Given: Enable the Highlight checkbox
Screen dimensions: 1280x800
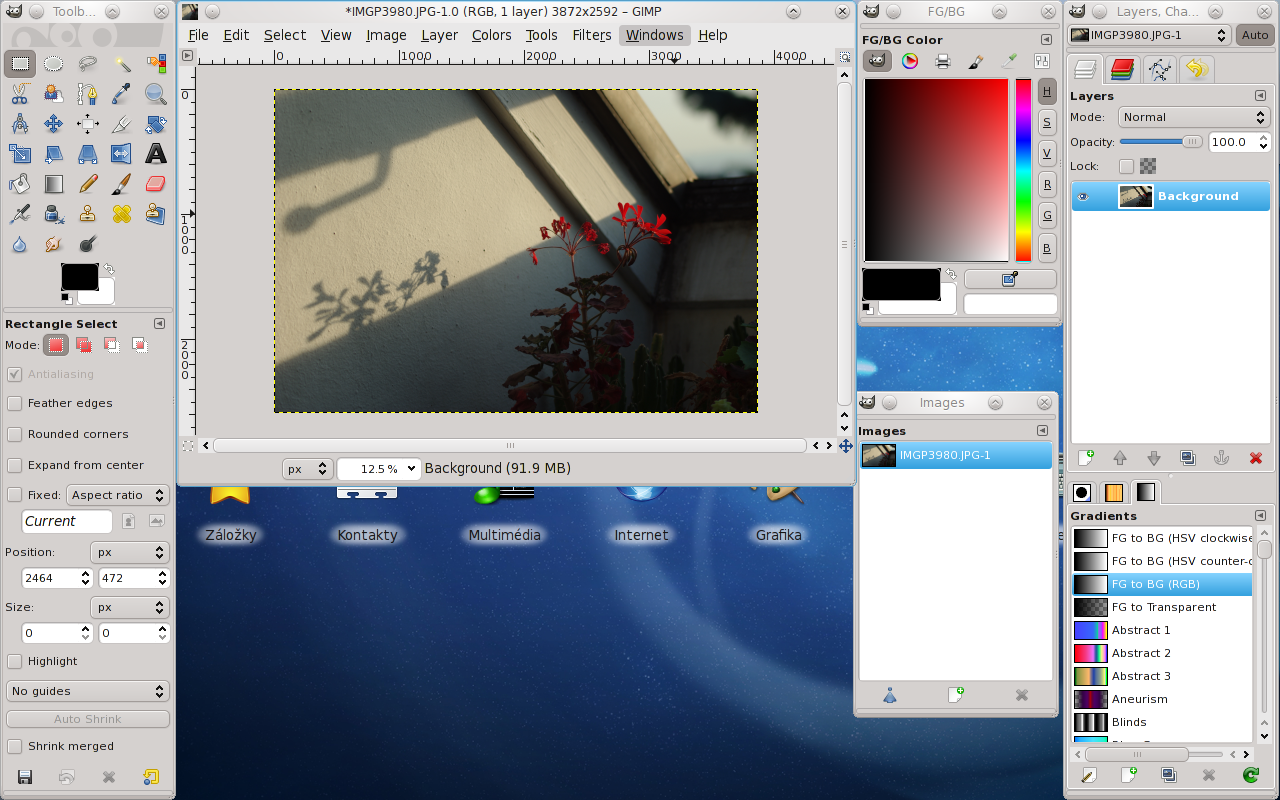Looking at the screenshot, I should pos(15,661).
